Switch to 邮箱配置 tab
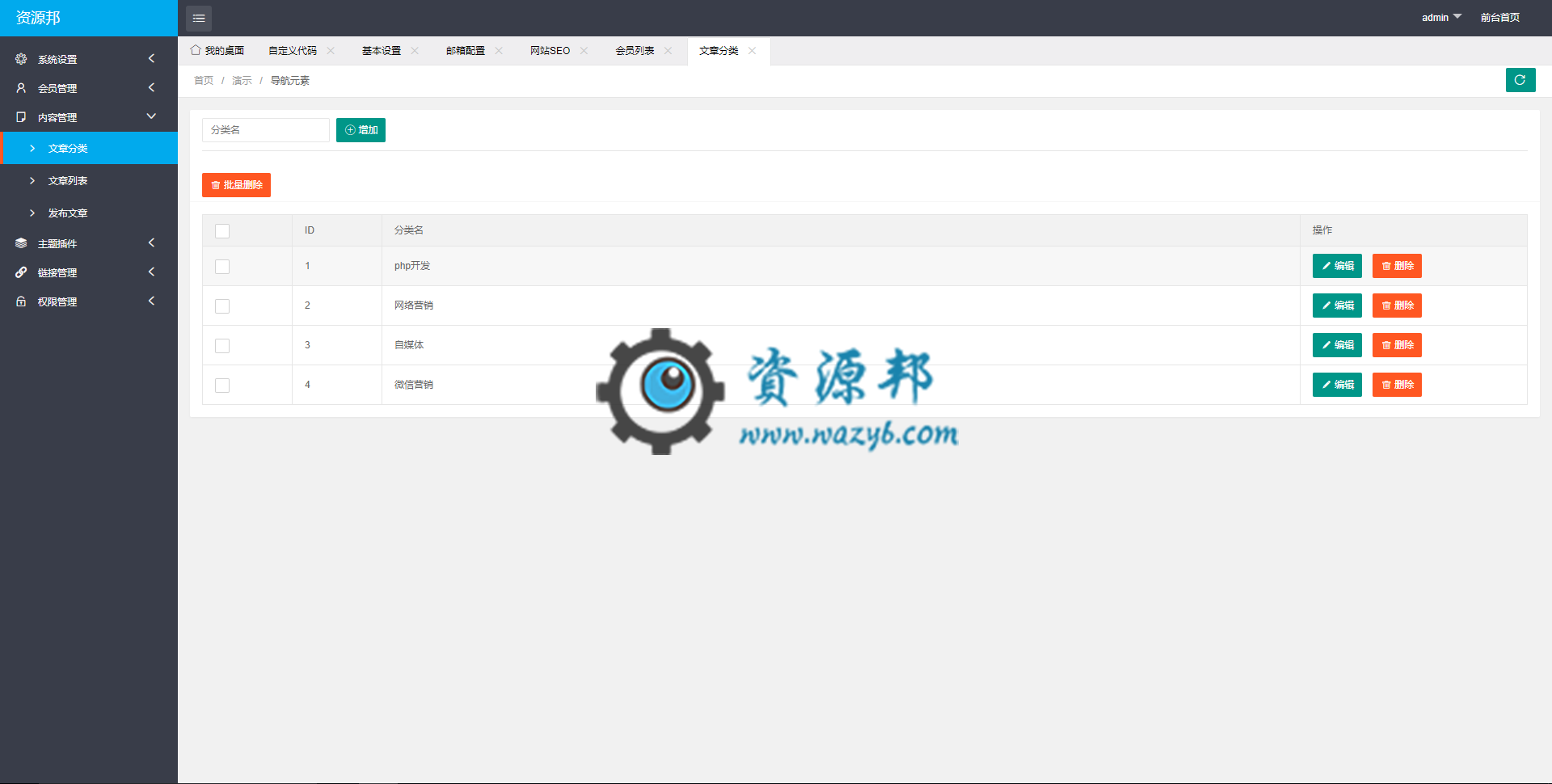1552x784 pixels. point(466,50)
